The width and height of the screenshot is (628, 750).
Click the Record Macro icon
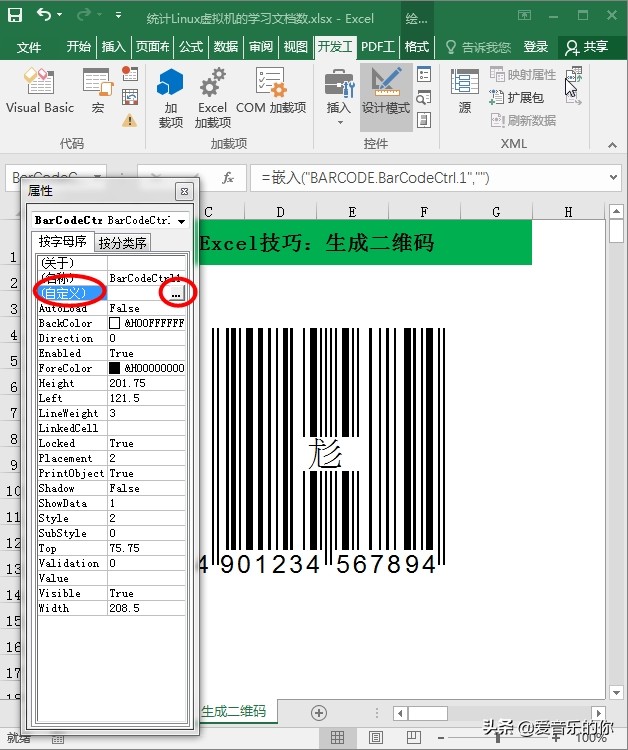pos(130,73)
